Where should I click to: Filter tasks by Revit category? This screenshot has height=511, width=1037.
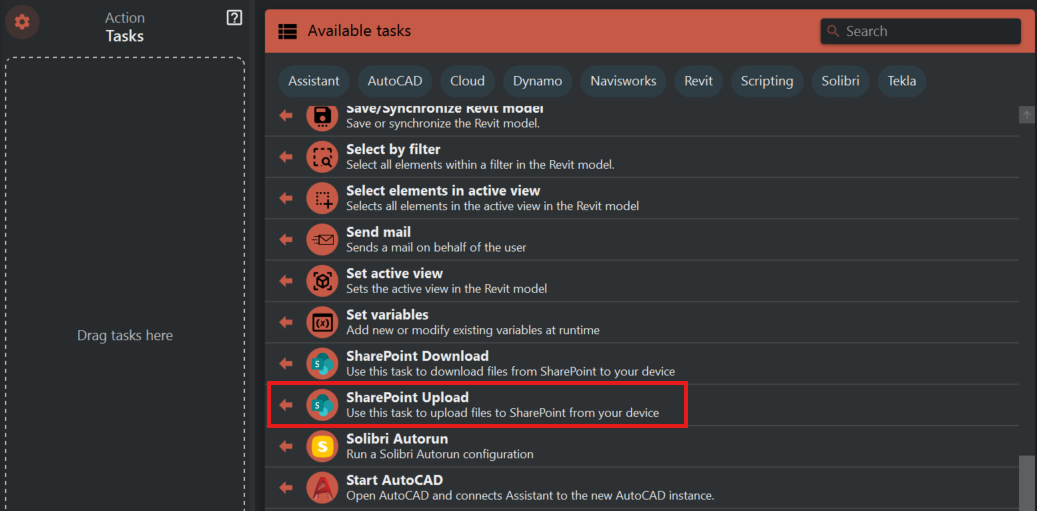(699, 81)
